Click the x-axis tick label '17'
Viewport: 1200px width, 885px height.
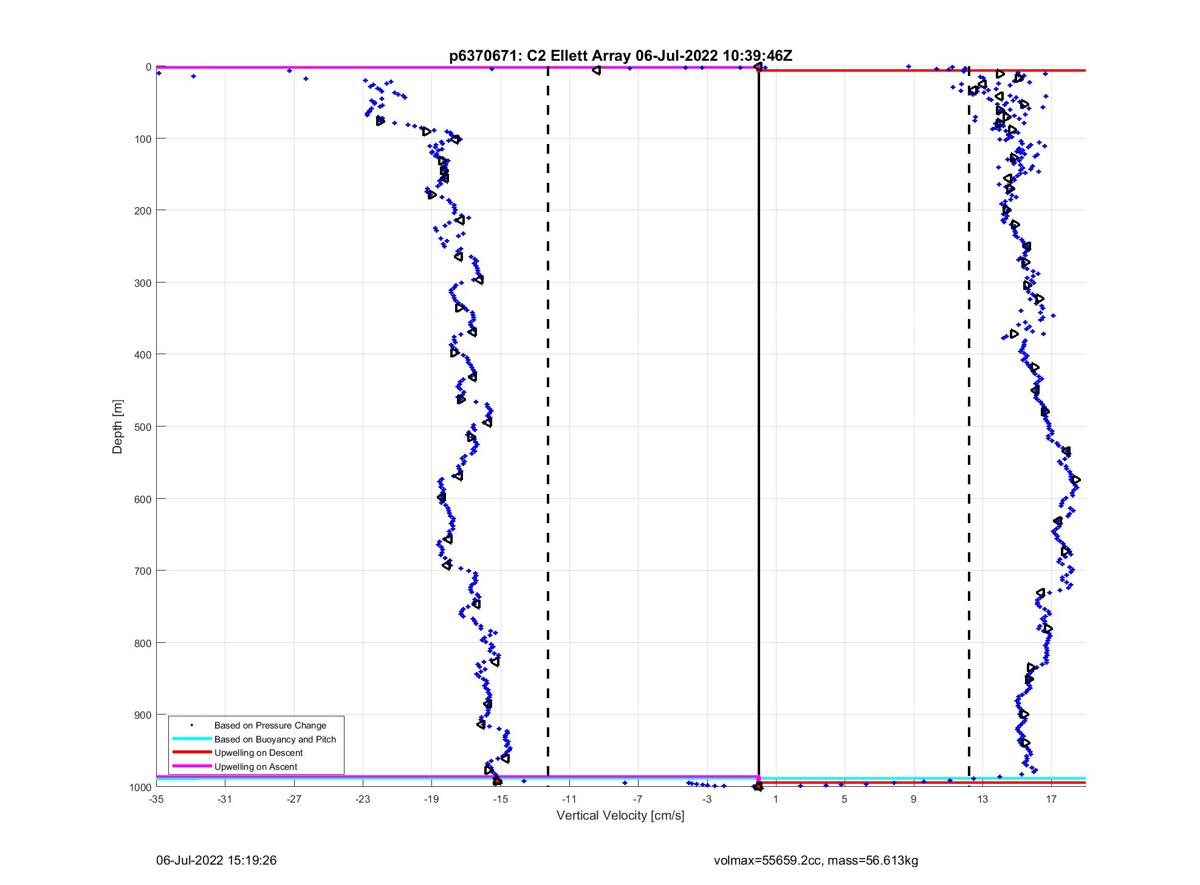pos(1051,799)
